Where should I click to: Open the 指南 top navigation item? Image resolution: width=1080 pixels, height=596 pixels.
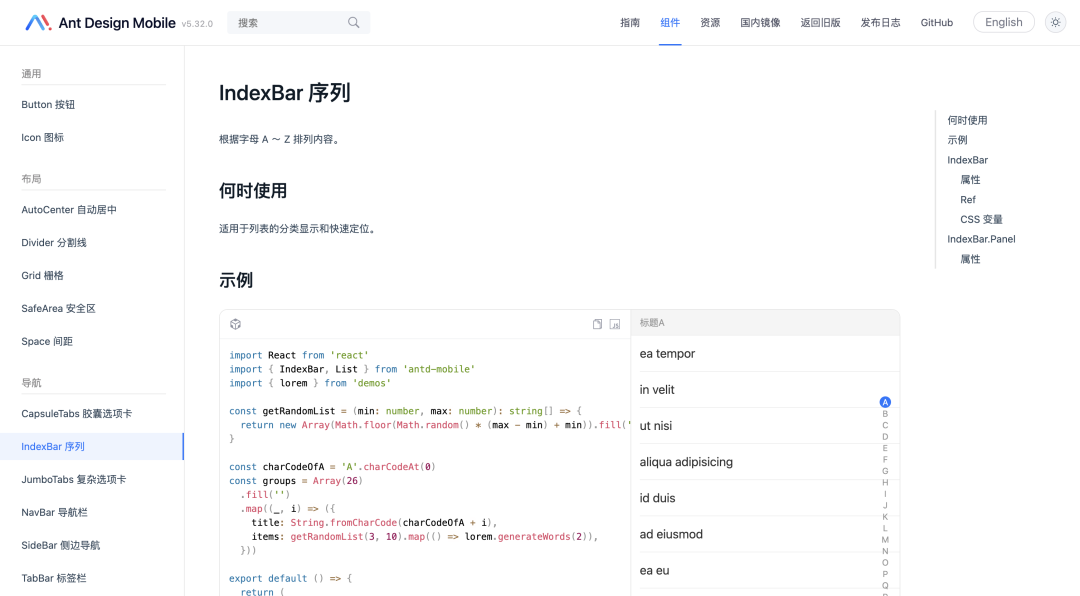630,23
